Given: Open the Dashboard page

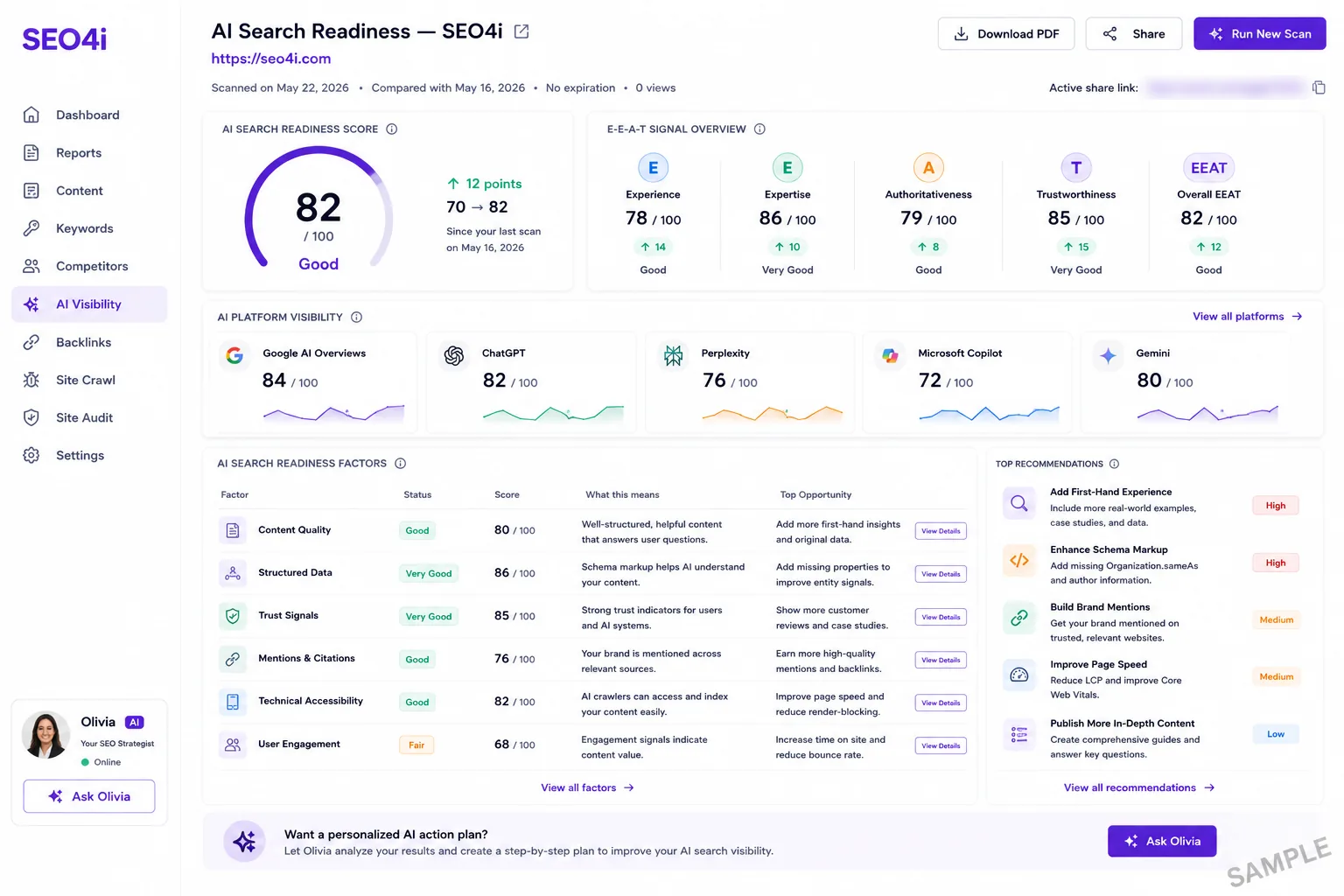Looking at the screenshot, I should pos(89,115).
